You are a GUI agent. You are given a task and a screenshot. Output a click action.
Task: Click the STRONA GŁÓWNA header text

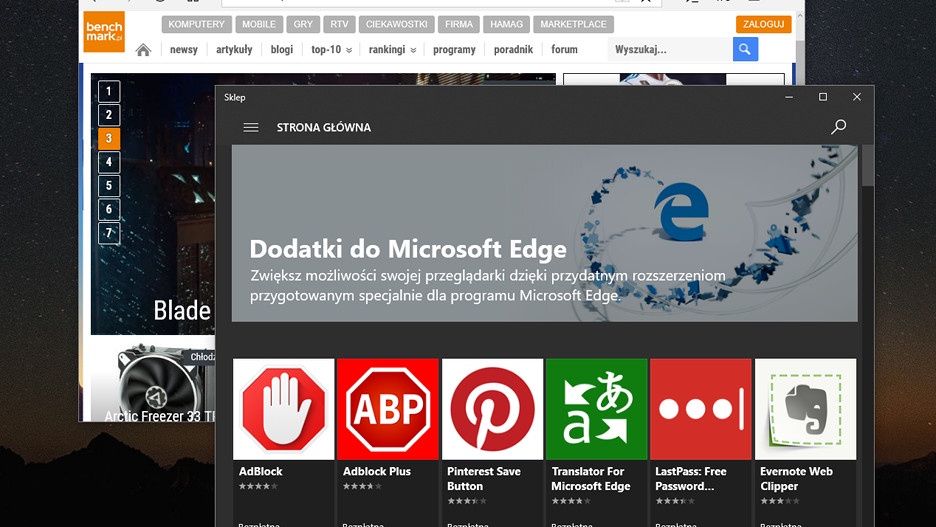coord(324,127)
